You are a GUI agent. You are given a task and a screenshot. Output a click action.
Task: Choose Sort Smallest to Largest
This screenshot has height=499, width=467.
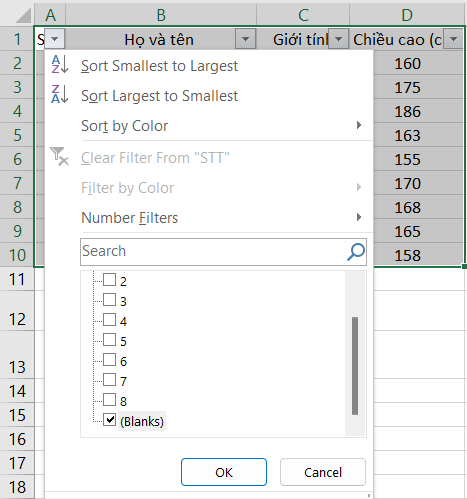pos(159,66)
